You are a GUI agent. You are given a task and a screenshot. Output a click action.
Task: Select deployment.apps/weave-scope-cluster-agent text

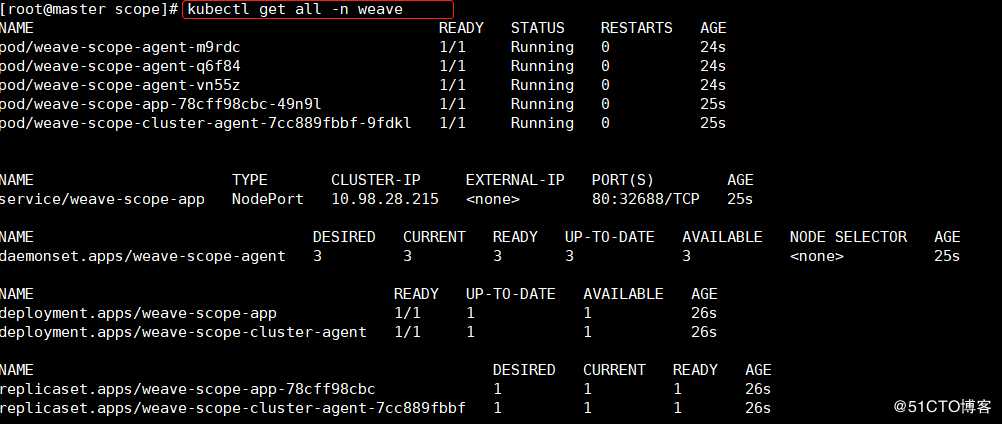(183, 332)
